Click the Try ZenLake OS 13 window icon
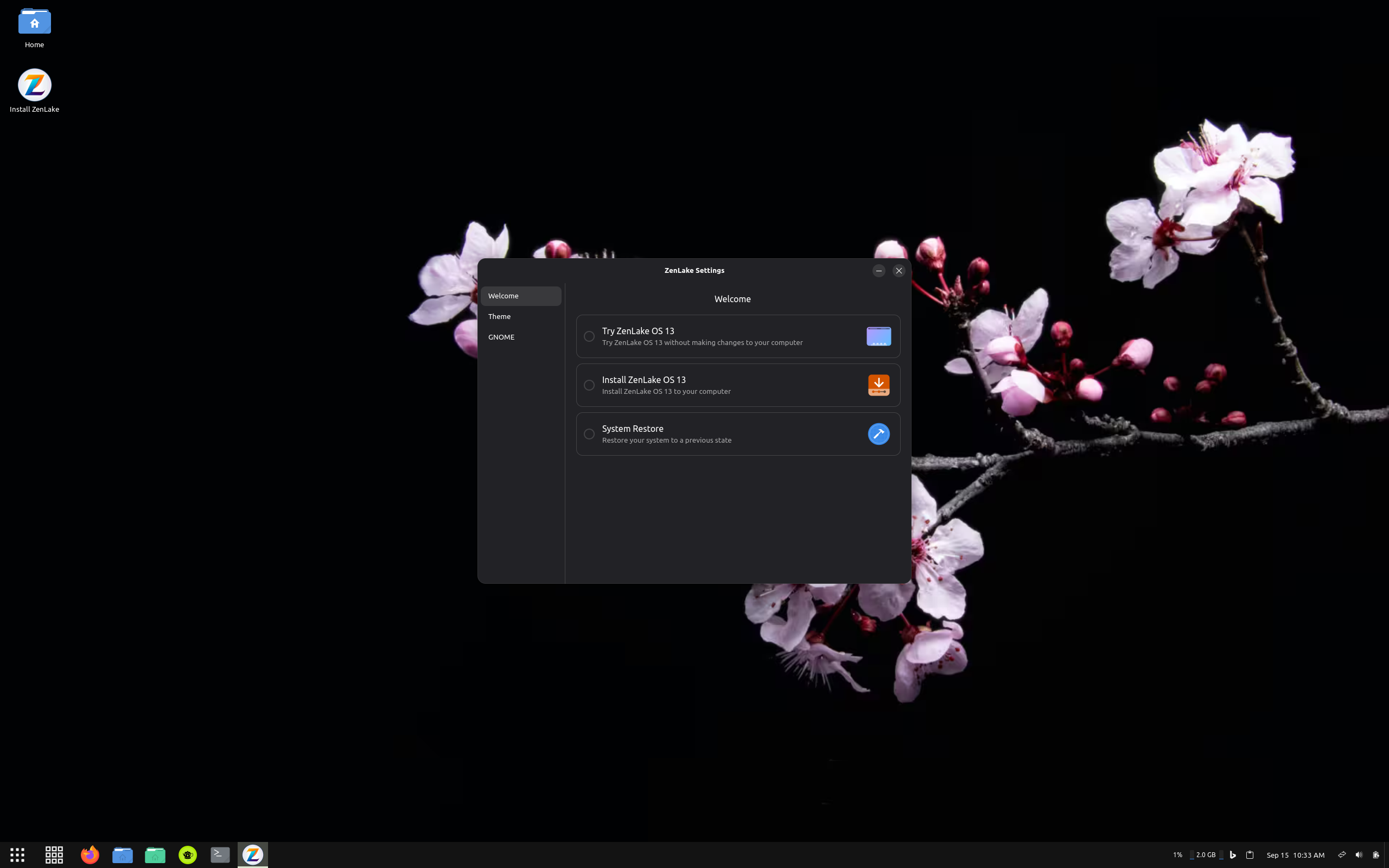 coord(879,336)
